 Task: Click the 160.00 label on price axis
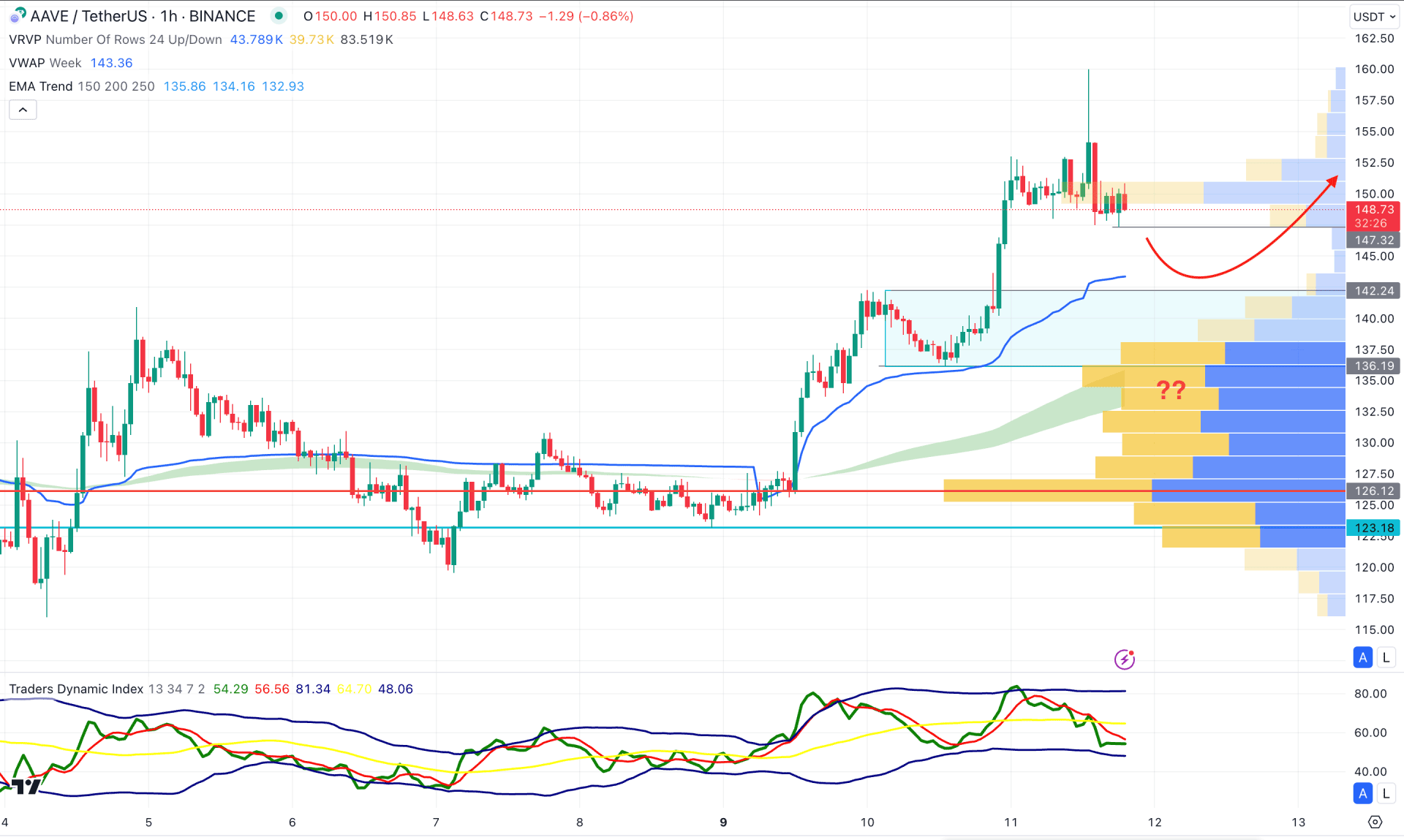(x=1374, y=69)
